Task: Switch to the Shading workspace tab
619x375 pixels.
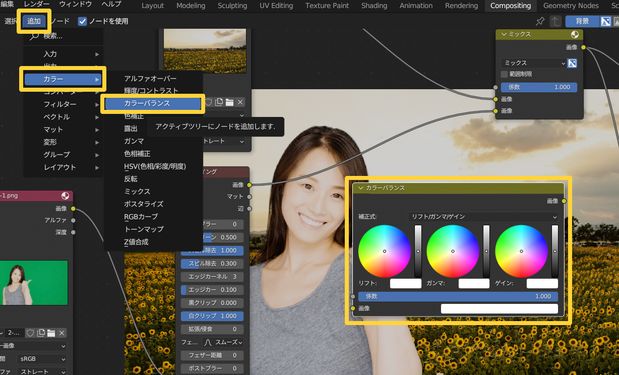Action: pos(374,6)
